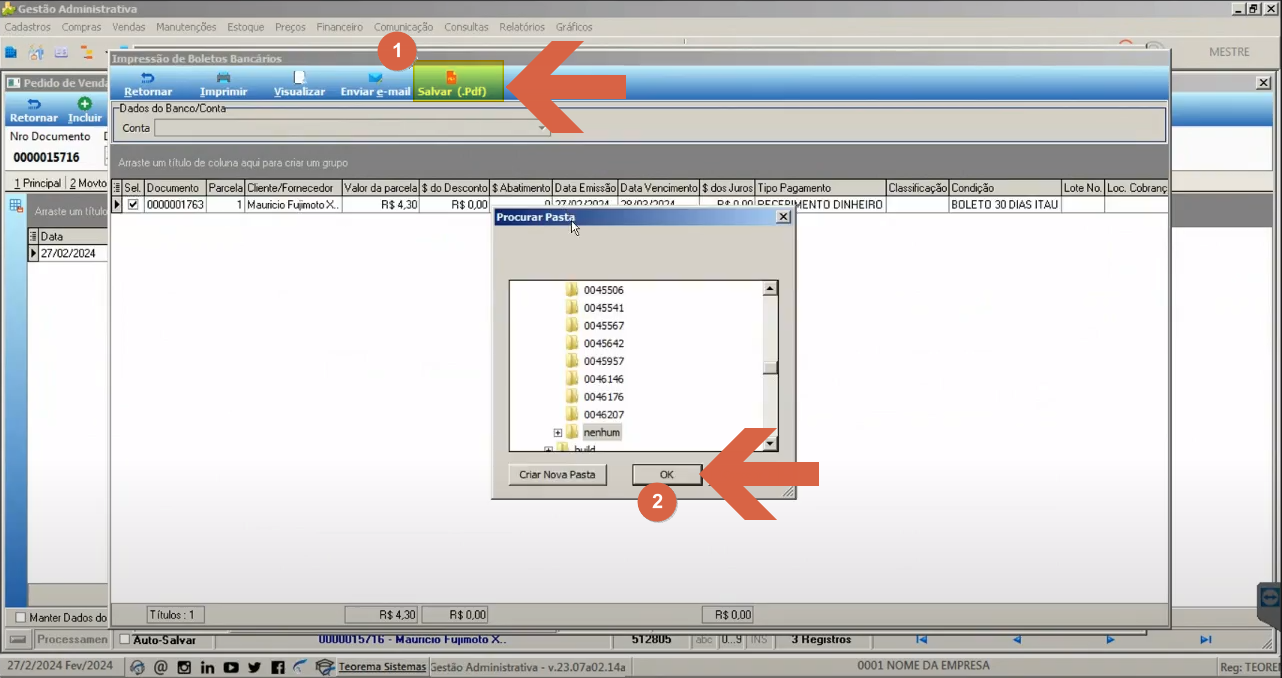
Task: Open Instagram icon in status bar
Action: (184, 667)
